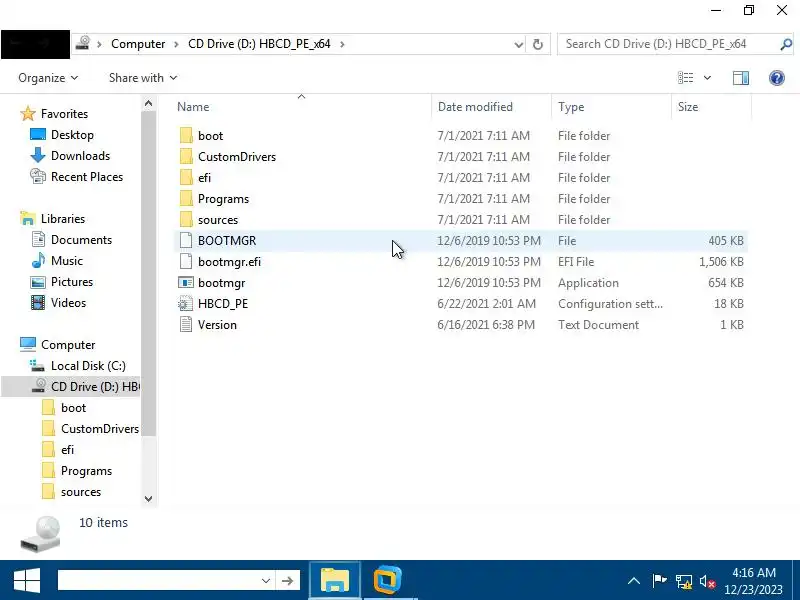Screen dimensions: 800x600
Task: Click the File Explorer taskbar icon
Action: [335, 581]
